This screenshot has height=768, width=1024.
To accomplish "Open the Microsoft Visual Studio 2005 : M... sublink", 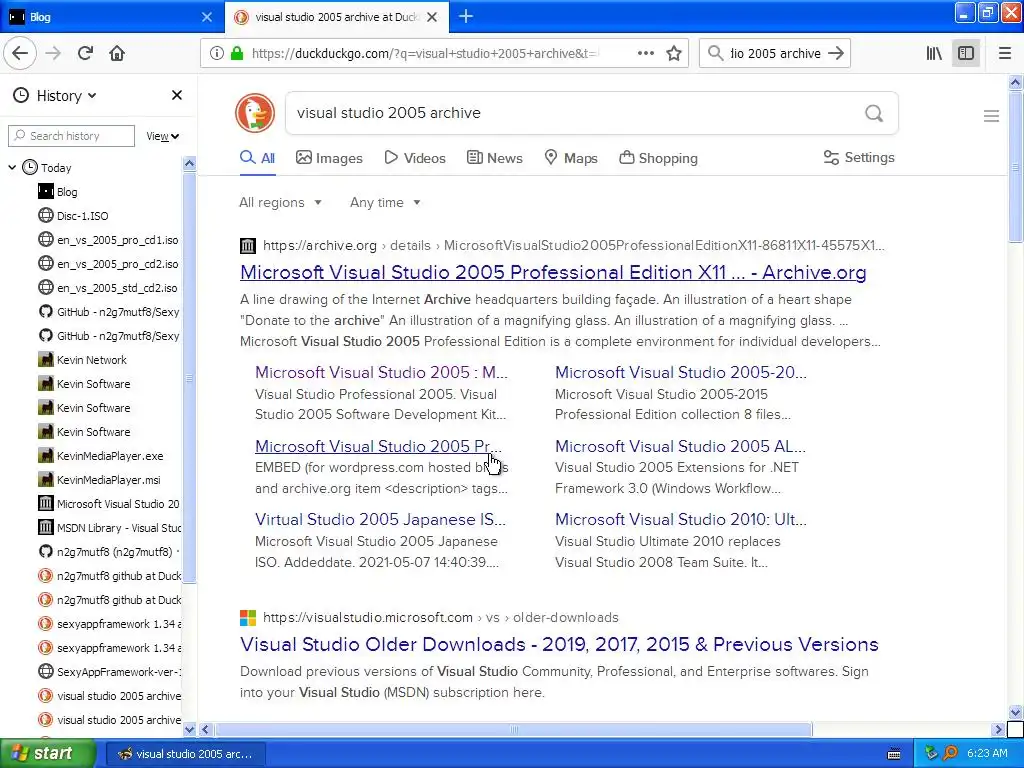I will (381, 372).
